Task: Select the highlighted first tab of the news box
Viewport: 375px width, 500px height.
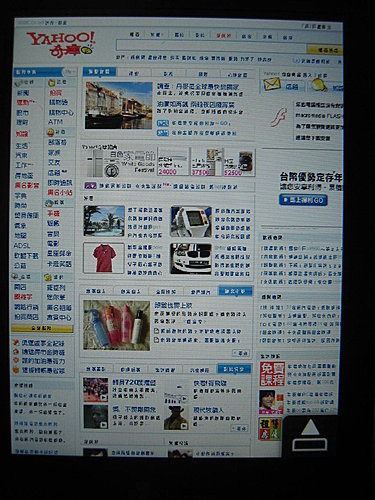Action: point(99,72)
